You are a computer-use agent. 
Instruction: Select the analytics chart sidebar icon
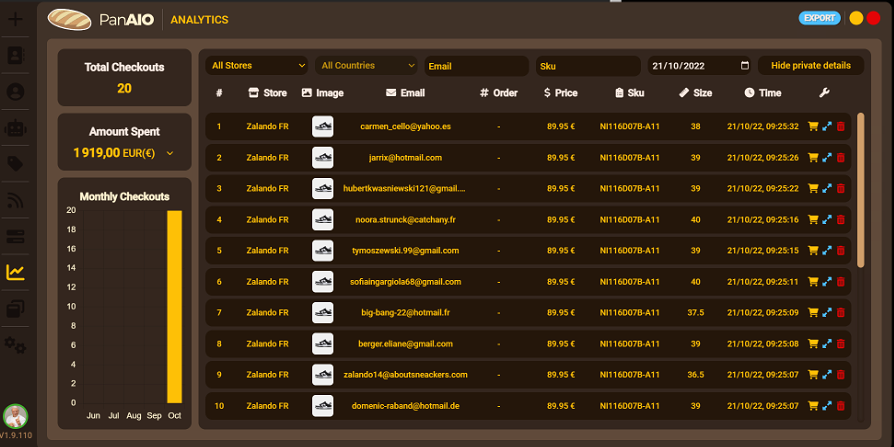[x=15, y=273]
